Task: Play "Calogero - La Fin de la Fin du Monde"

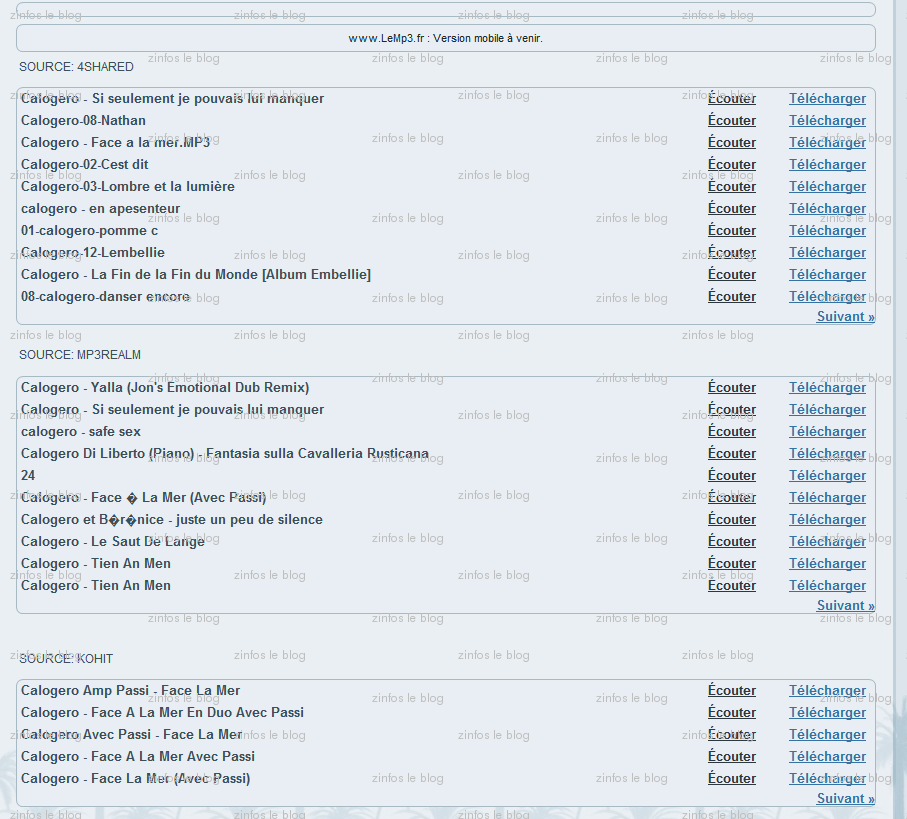Action: (x=732, y=274)
